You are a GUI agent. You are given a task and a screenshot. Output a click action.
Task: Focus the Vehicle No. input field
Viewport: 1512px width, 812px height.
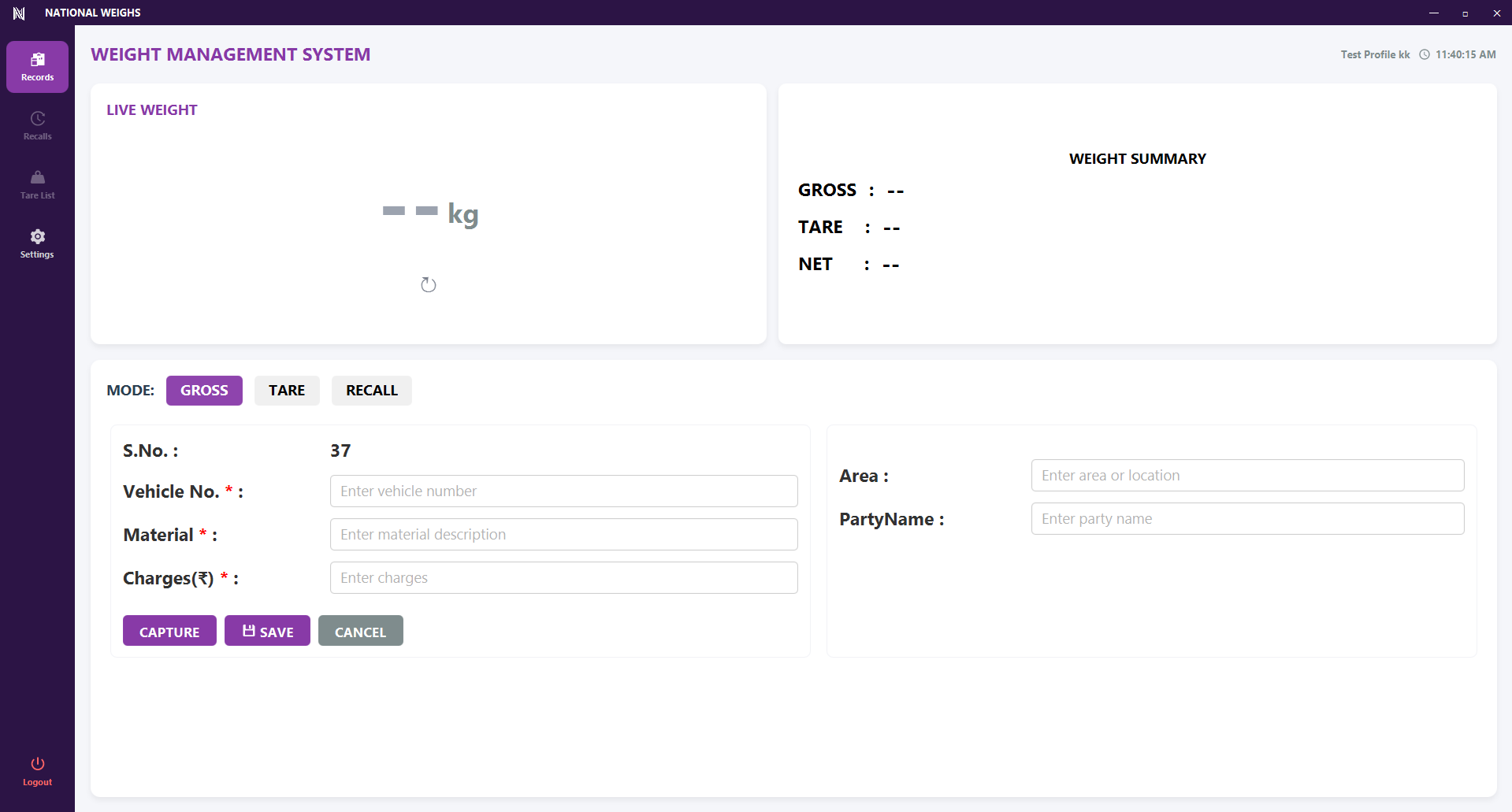[x=564, y=491]
